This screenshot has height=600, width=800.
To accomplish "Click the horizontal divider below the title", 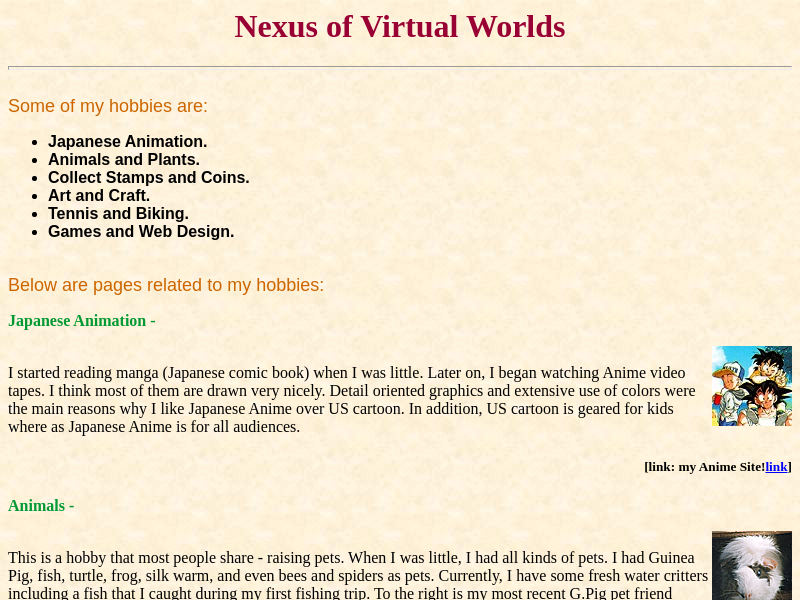I will pyautogui.click(x=400, y=67).
